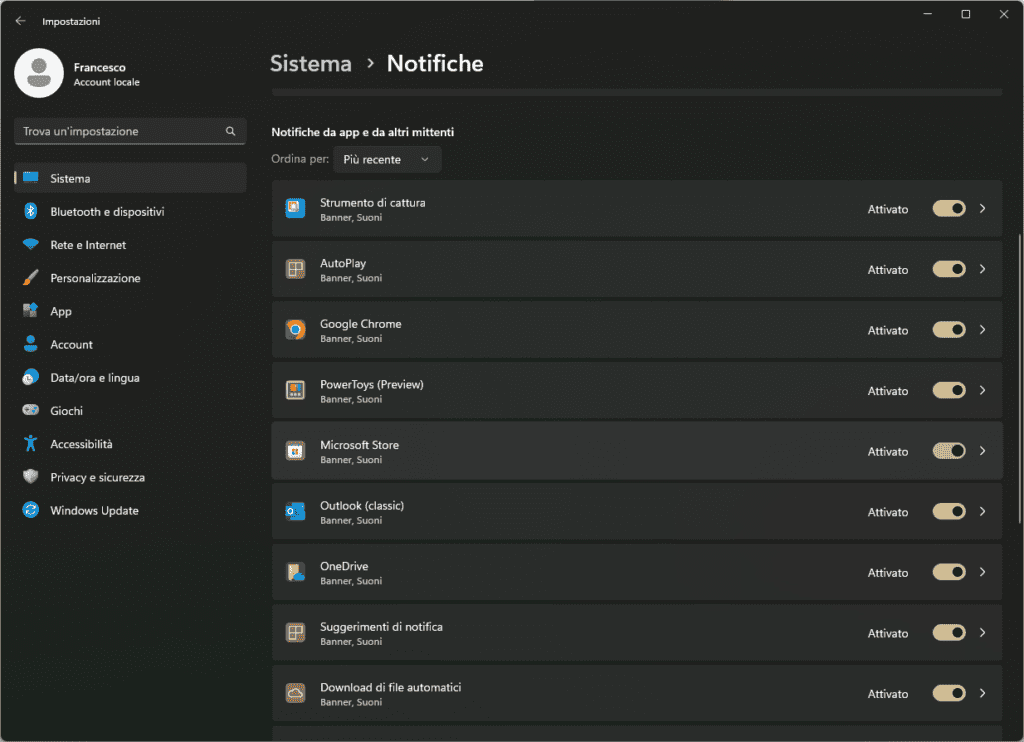Open Bluetooth e dispositivi section

(x=107, y=212)
